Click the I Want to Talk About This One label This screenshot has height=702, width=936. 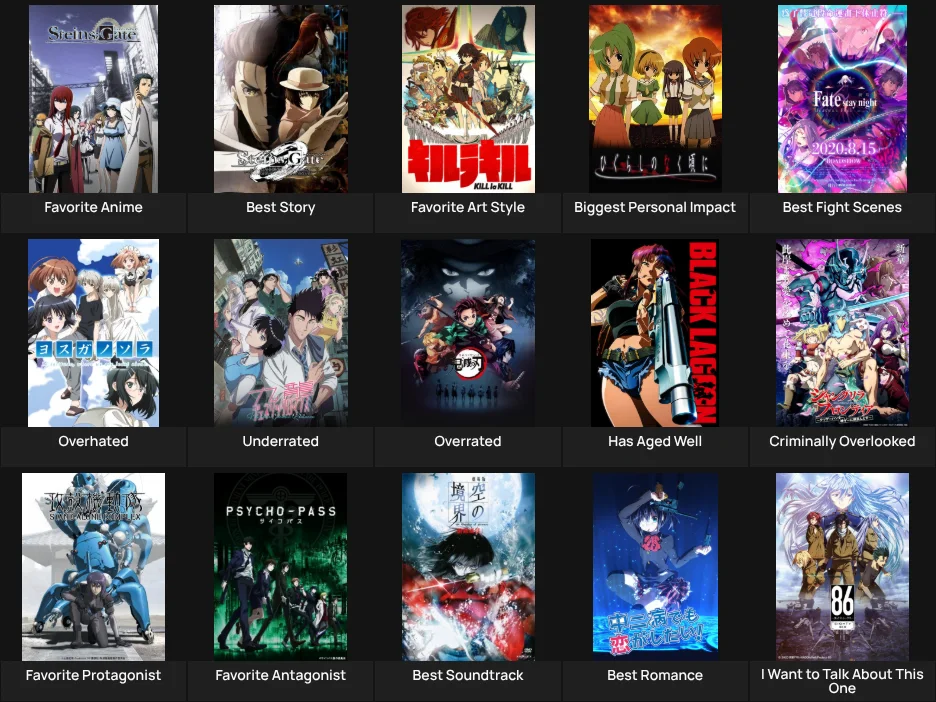[842, 681]
